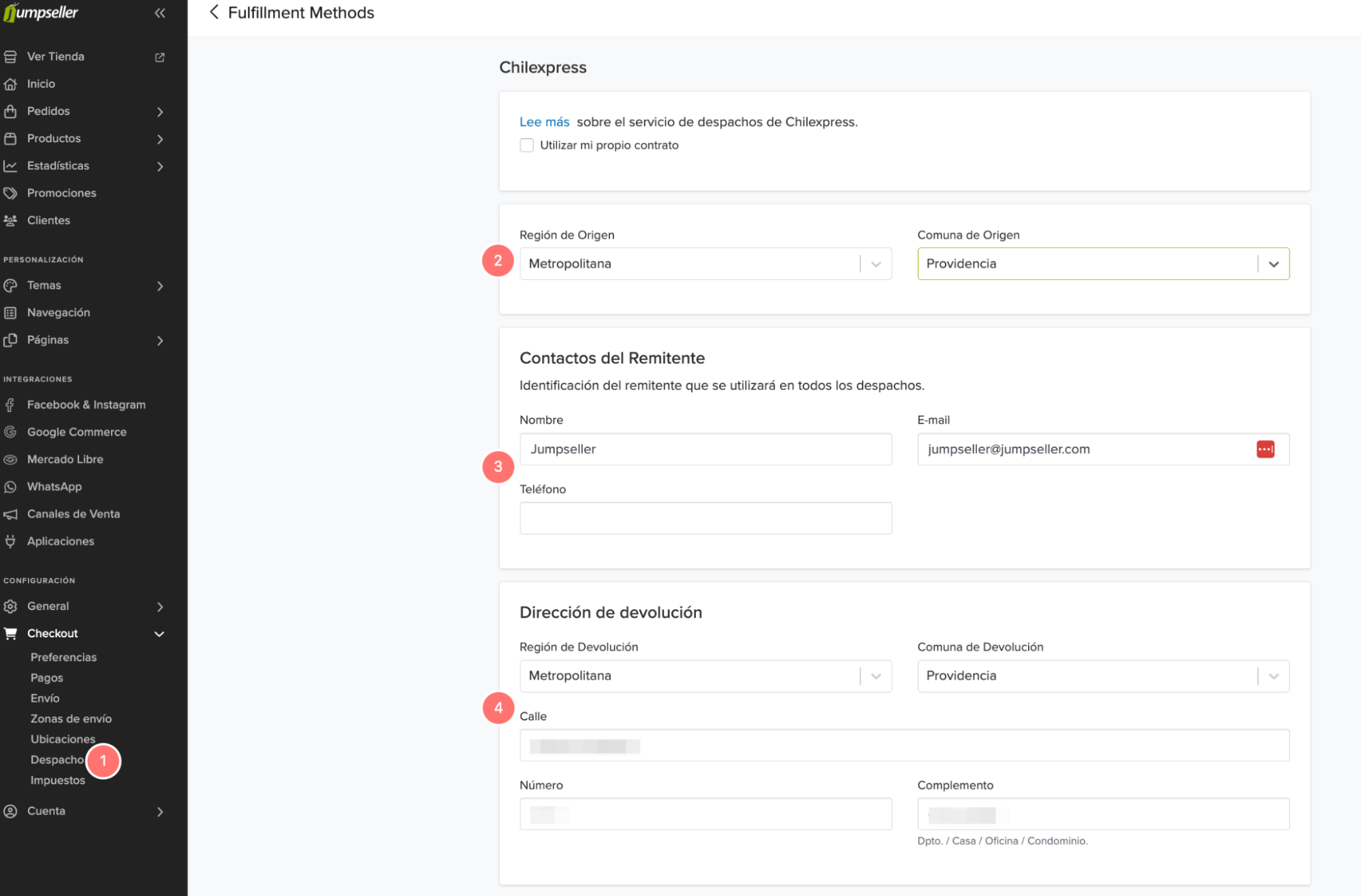The image size is (1361, 896).
Task: Click the Número input field
Action: pyautogui.click(x=705, y=814)
